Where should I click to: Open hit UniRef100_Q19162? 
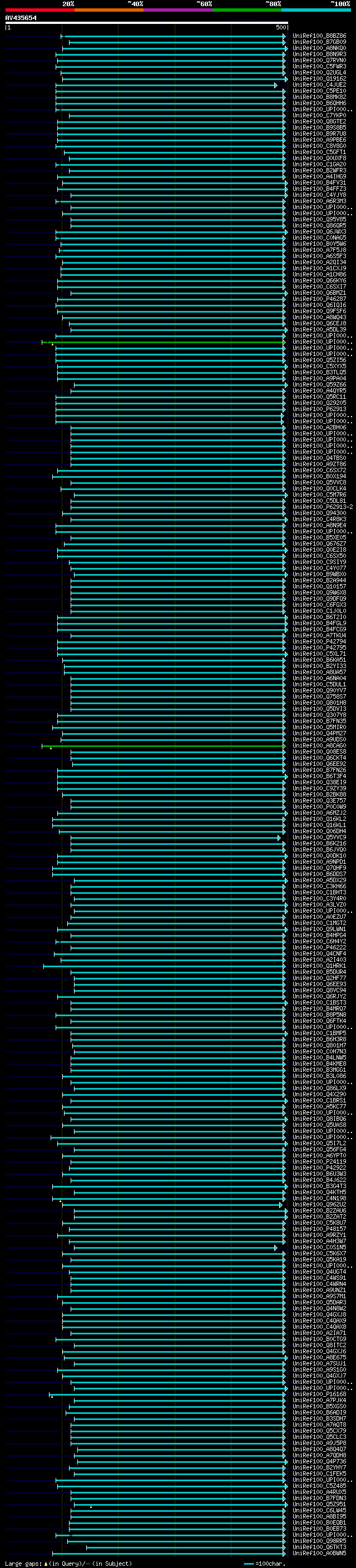319,78
